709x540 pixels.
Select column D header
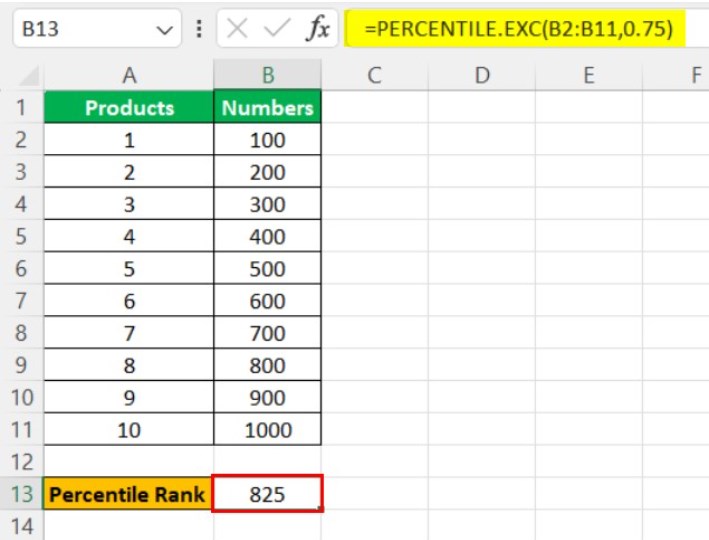(x=482, y=75)
